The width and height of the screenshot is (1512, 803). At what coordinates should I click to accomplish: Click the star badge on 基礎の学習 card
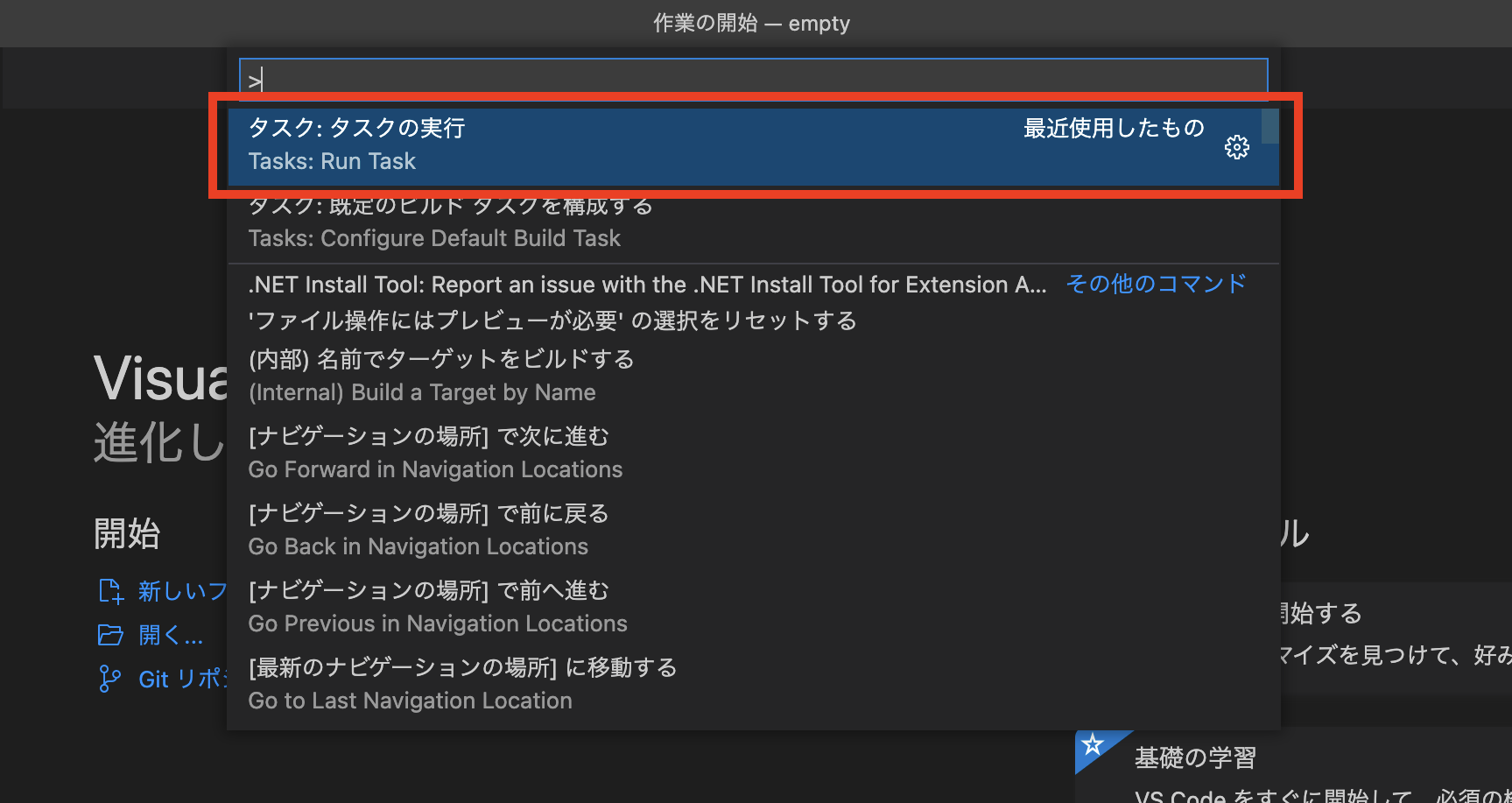tap(1093, 745)
